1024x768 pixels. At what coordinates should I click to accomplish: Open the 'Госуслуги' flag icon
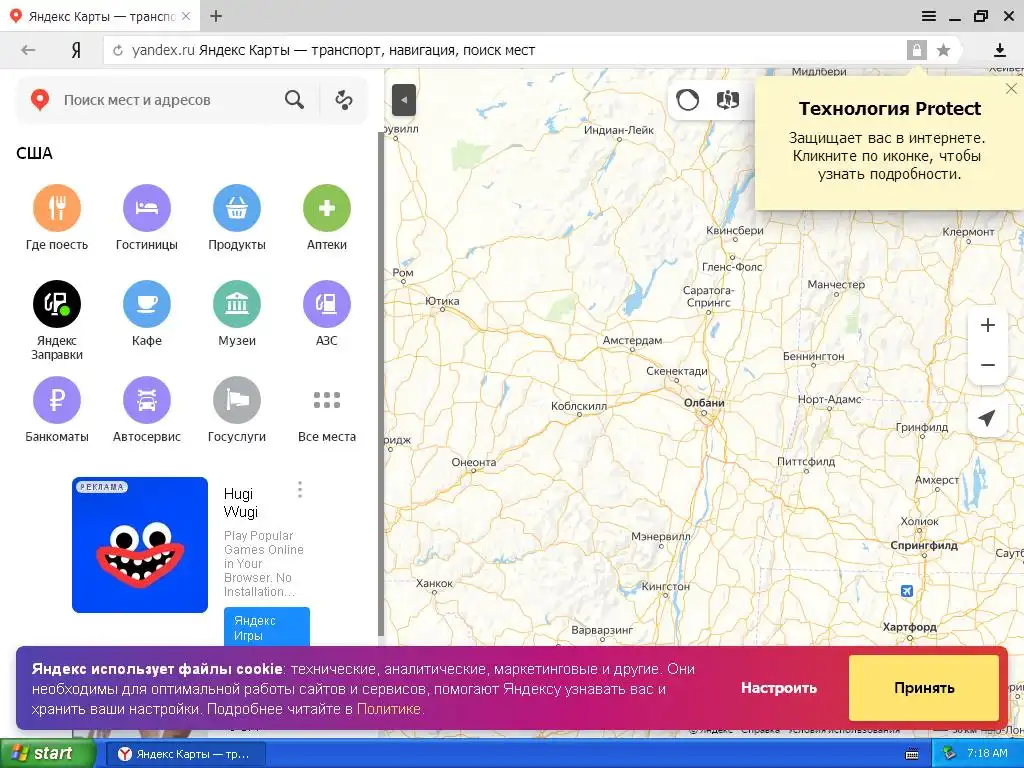point(237,400)
